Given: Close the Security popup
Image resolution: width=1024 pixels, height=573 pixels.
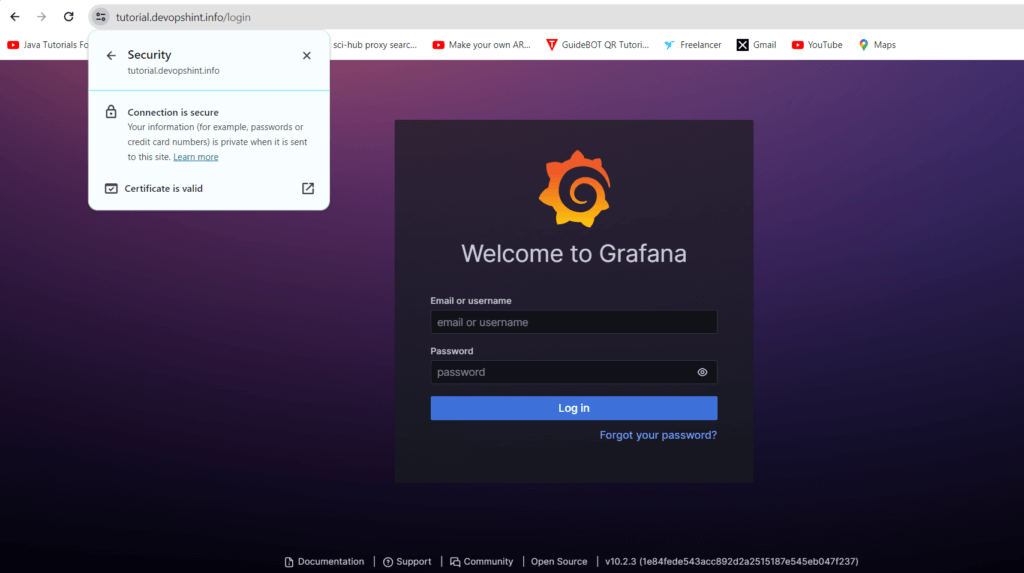Looking at the screenshot, I should (x=306, y=56).
